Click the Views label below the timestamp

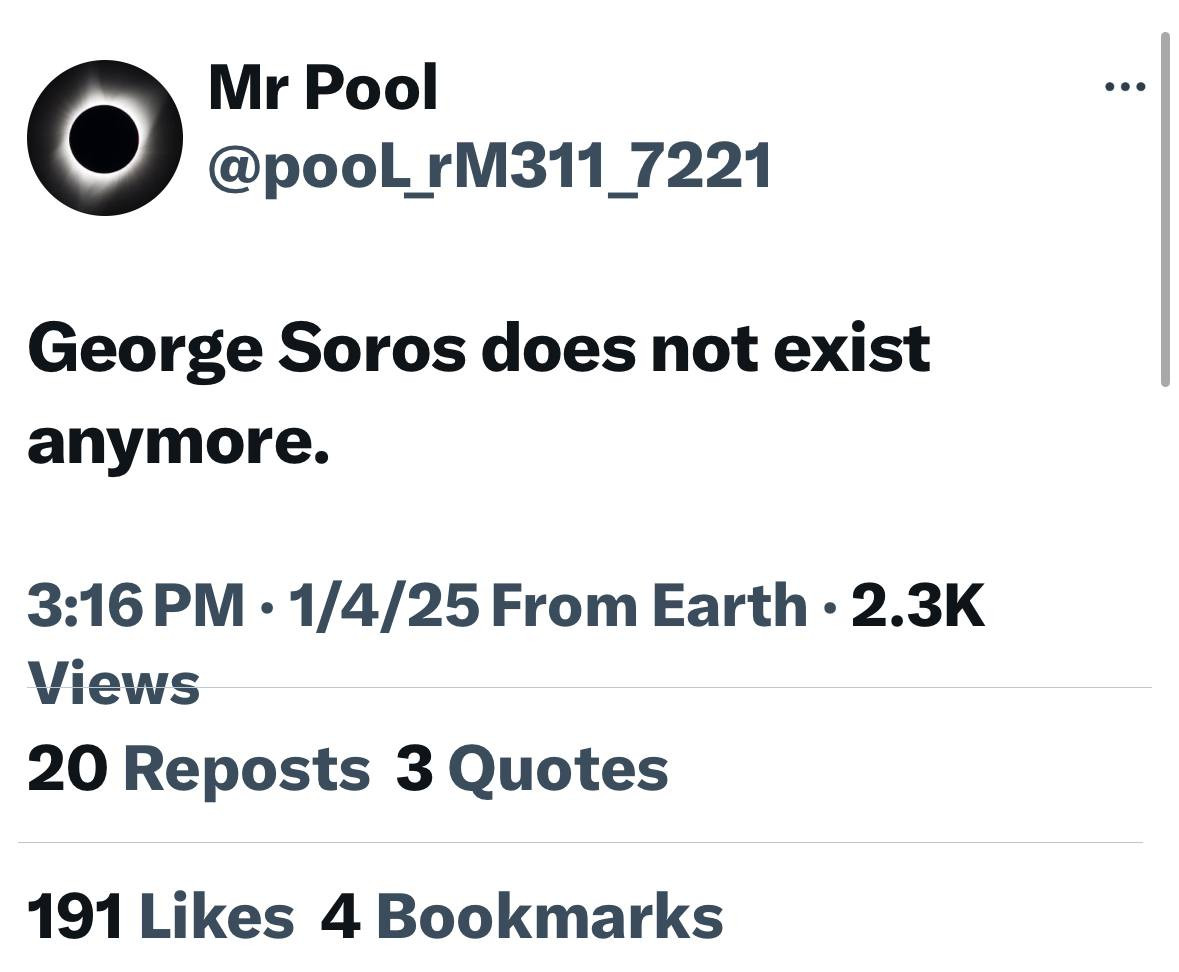click(113, 684)
